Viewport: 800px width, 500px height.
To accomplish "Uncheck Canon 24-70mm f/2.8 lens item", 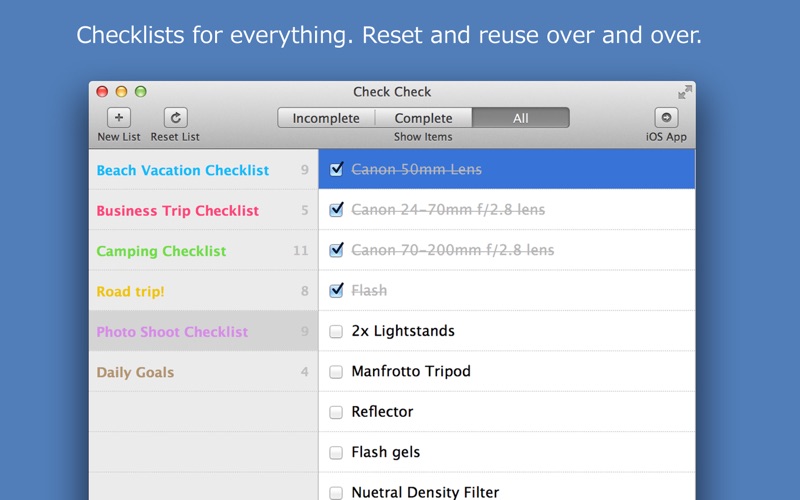I will click(x=336, y=209).
